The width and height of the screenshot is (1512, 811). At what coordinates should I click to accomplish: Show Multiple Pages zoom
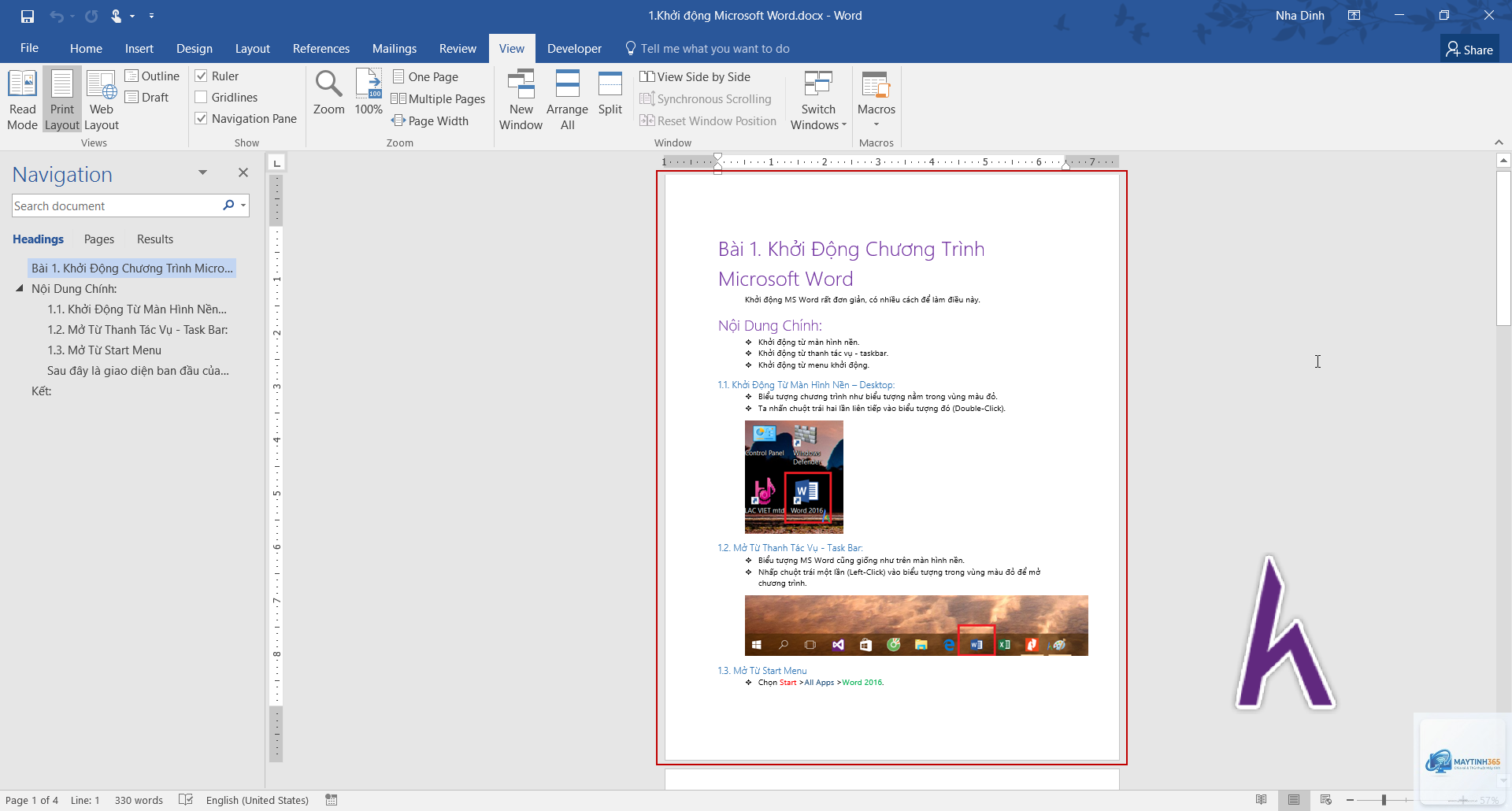click(439, 99)
